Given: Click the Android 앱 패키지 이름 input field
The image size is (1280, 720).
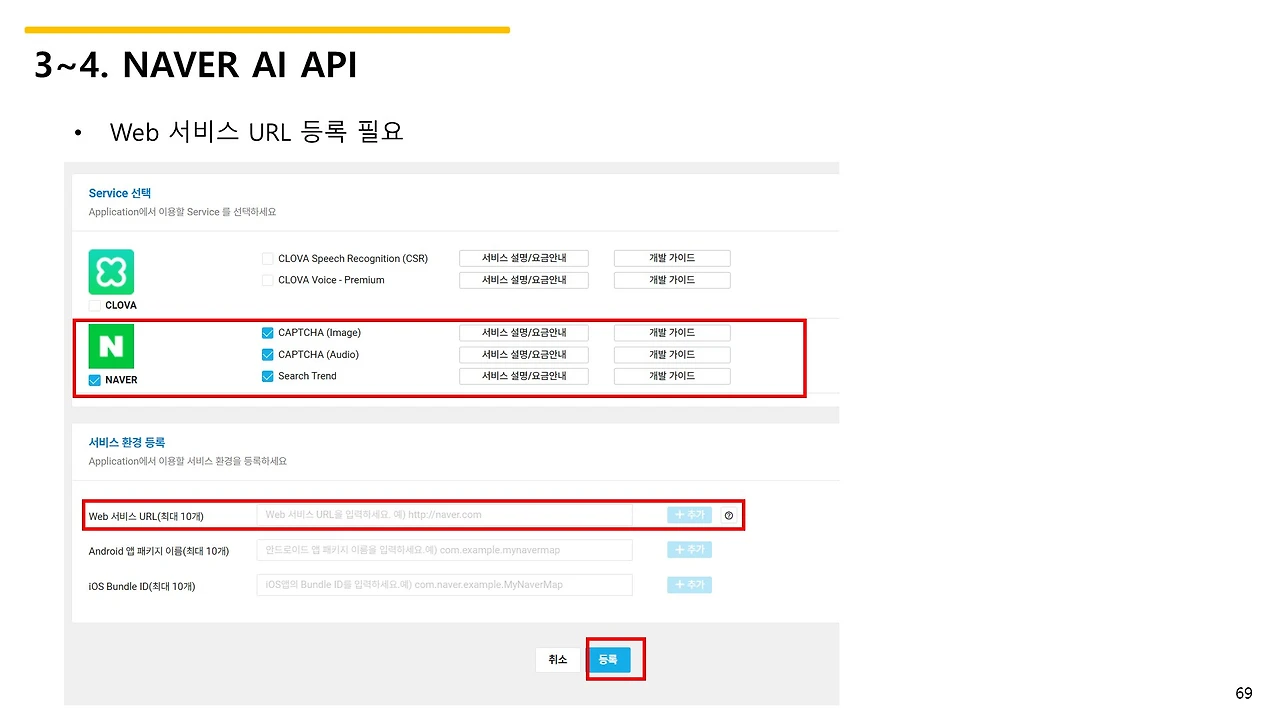Looking at the screenshot, I should coord(445,550).
